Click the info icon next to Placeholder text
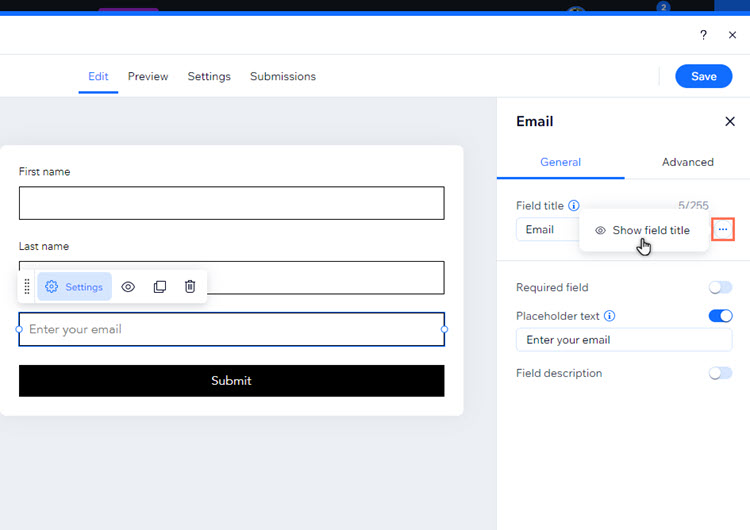This screenshot has height=530, width=750. click(610, 316)
